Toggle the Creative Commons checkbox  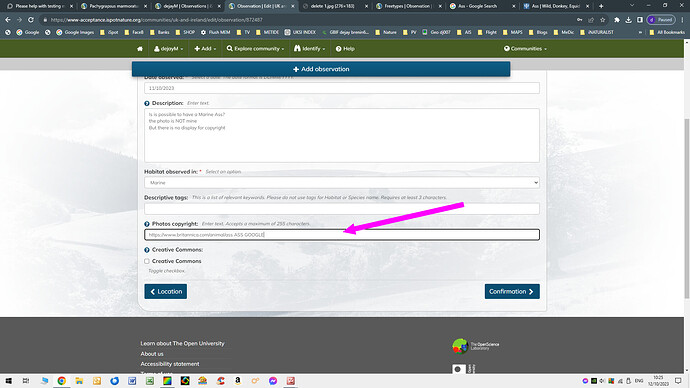[147, 261]
